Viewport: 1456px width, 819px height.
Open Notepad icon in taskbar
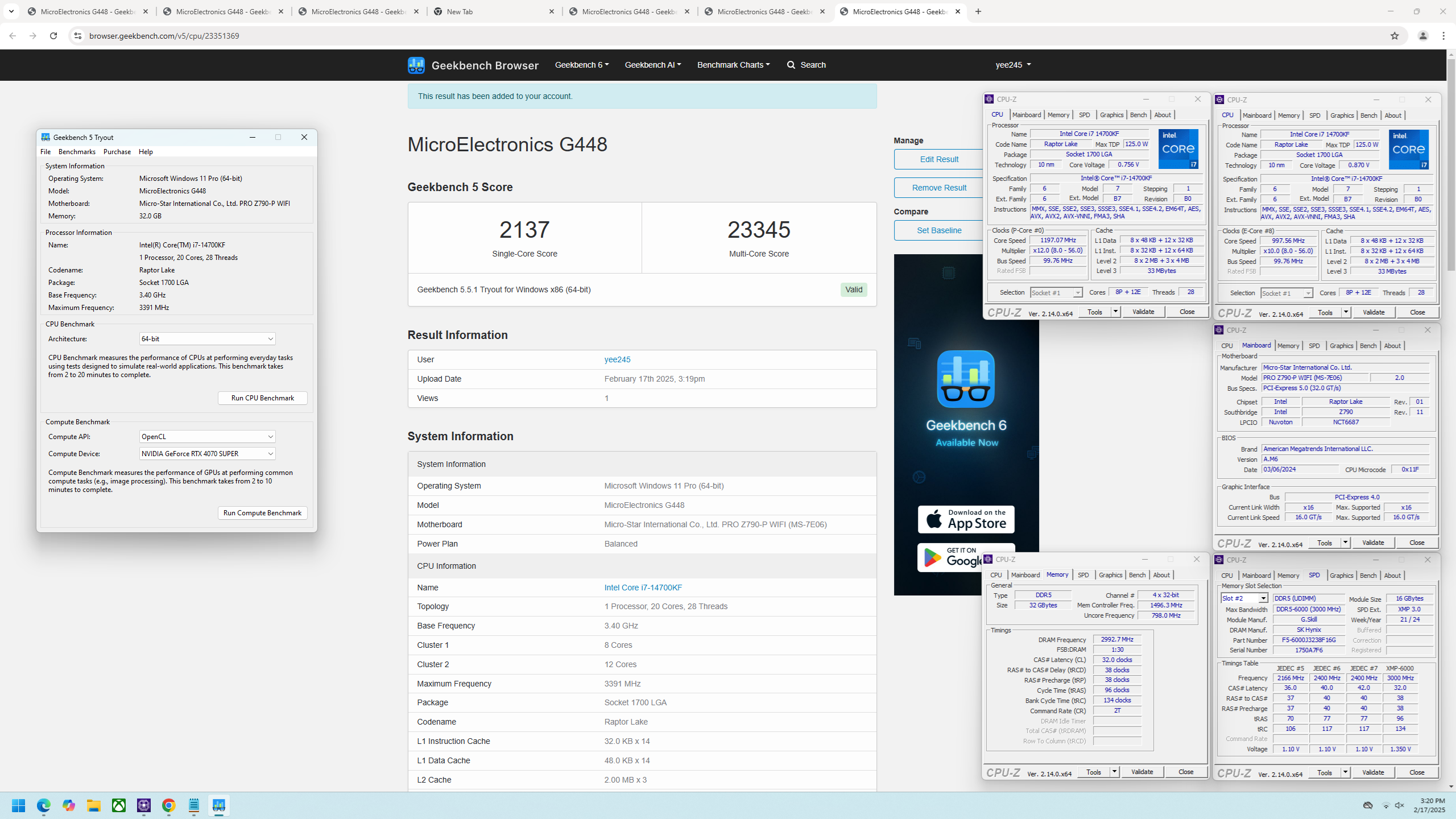(x=194, y=805)
